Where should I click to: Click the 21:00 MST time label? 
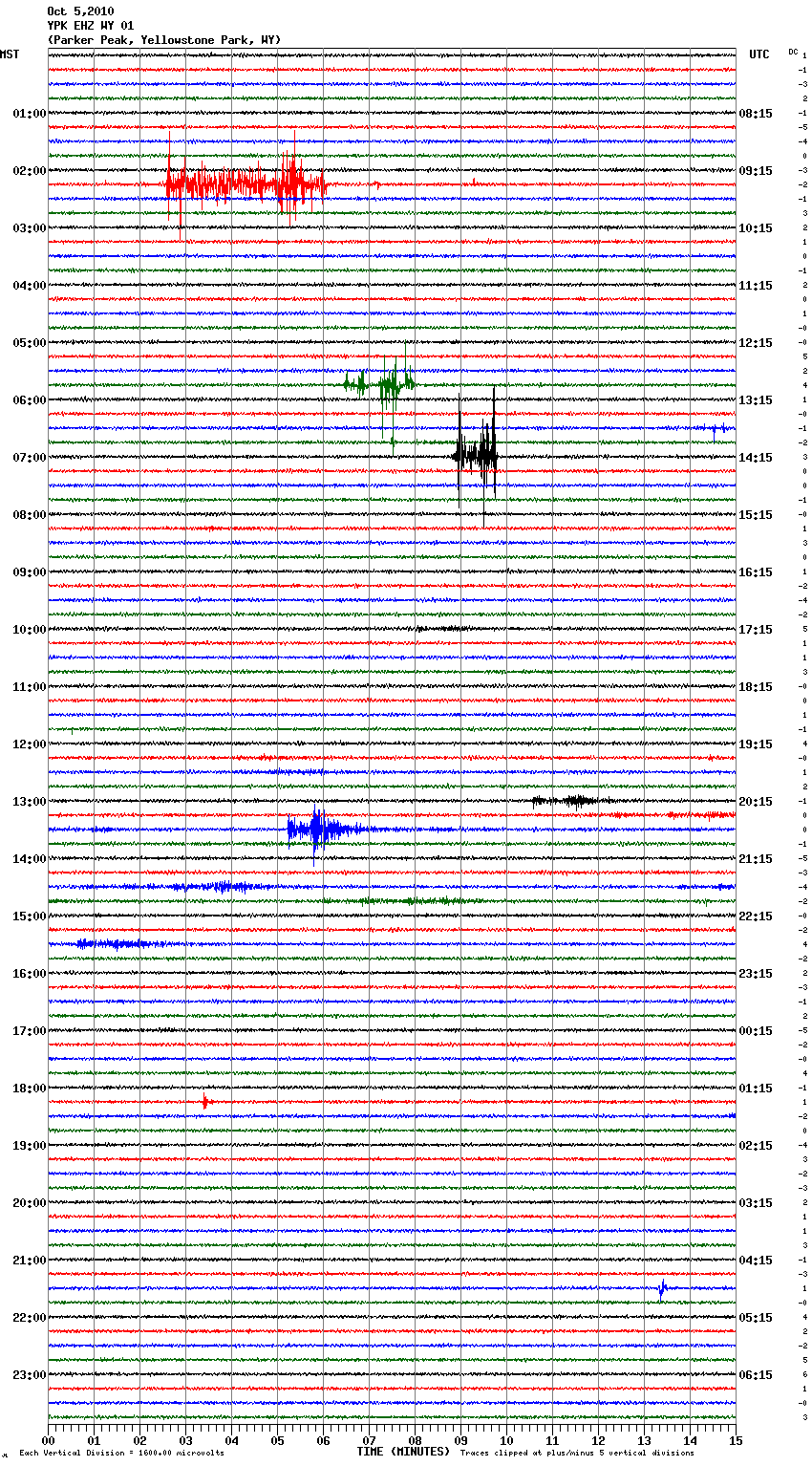pyautogui.click(x=30, y=1261)
